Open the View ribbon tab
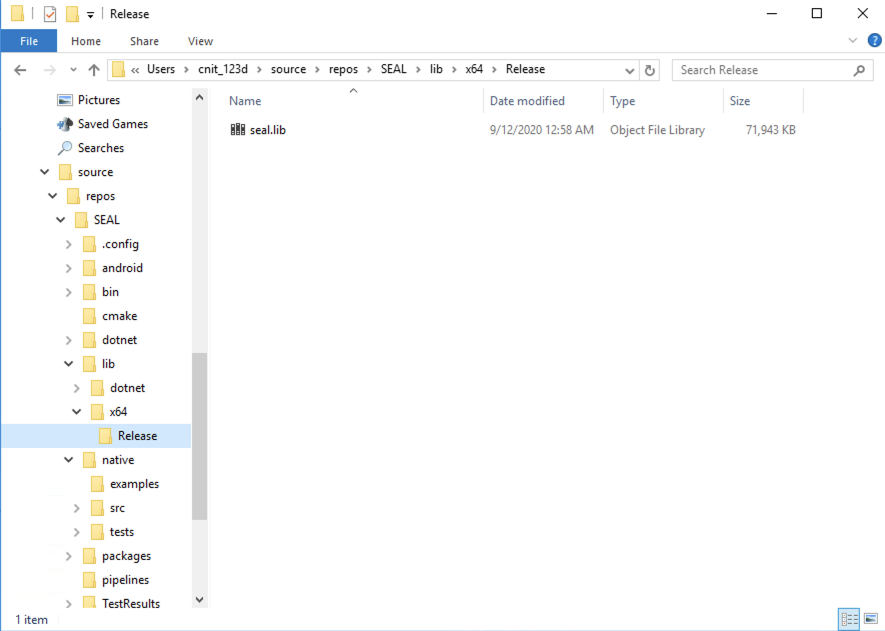This screenshot has width=885, height=631. pos(200,41)
